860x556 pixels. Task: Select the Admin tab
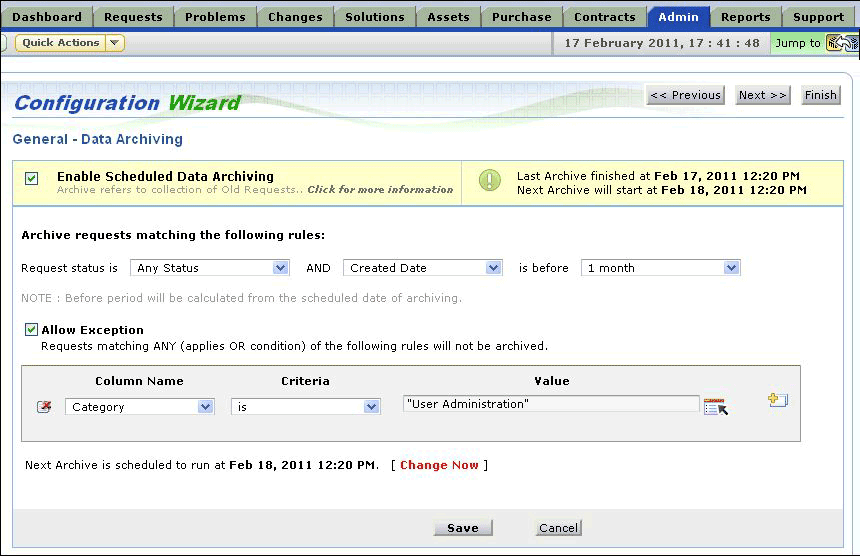[678, 17]
